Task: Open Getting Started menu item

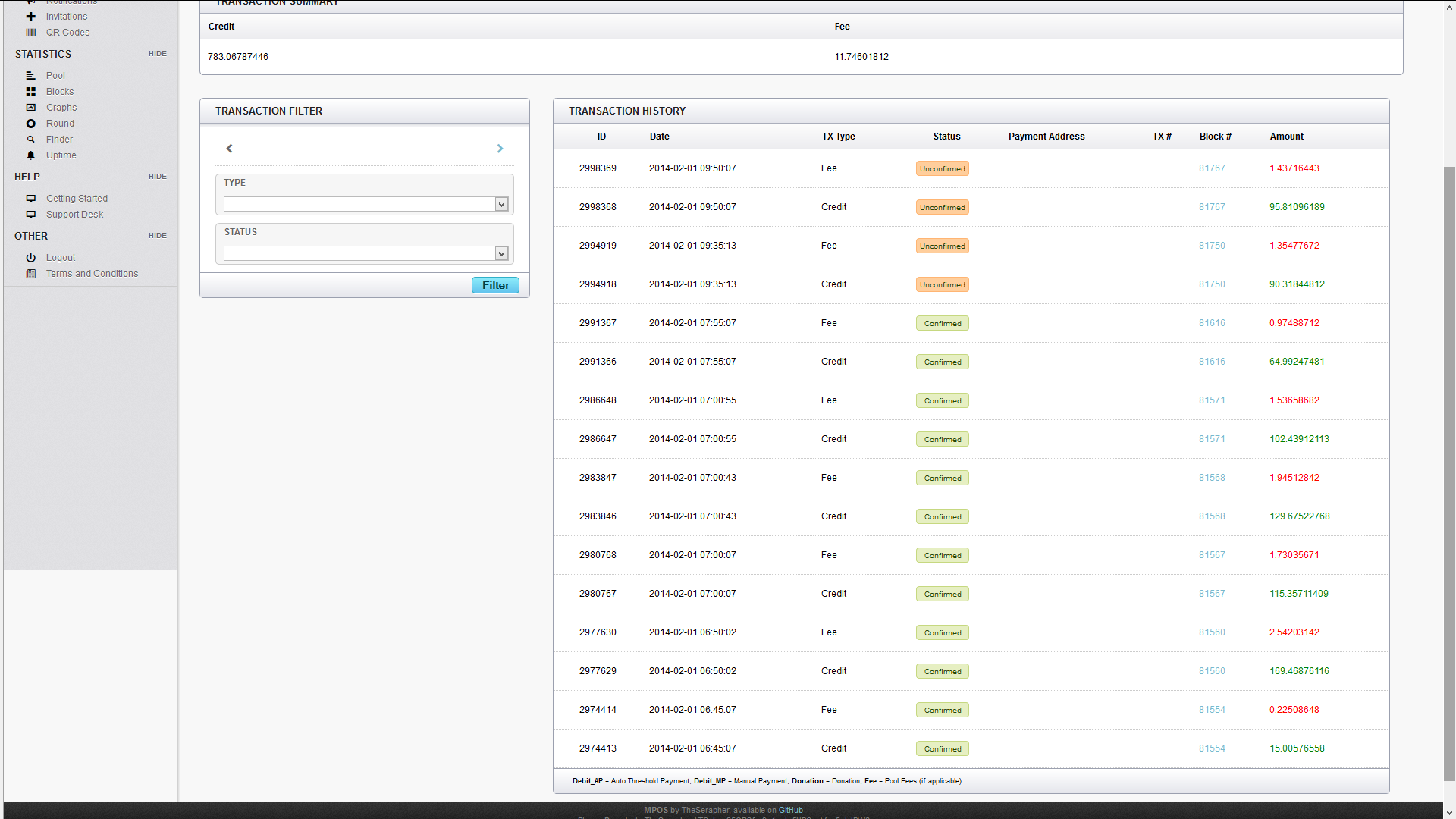Action: point(77,199)
